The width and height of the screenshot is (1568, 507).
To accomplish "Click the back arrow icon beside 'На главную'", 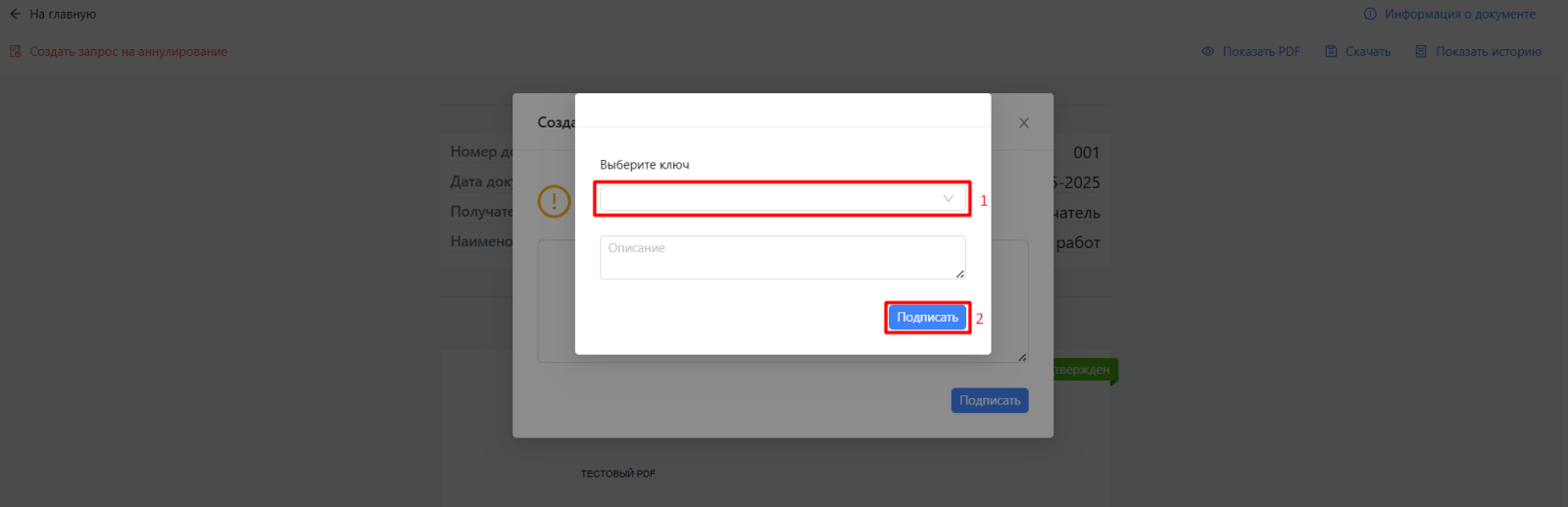I will (15, 14).
